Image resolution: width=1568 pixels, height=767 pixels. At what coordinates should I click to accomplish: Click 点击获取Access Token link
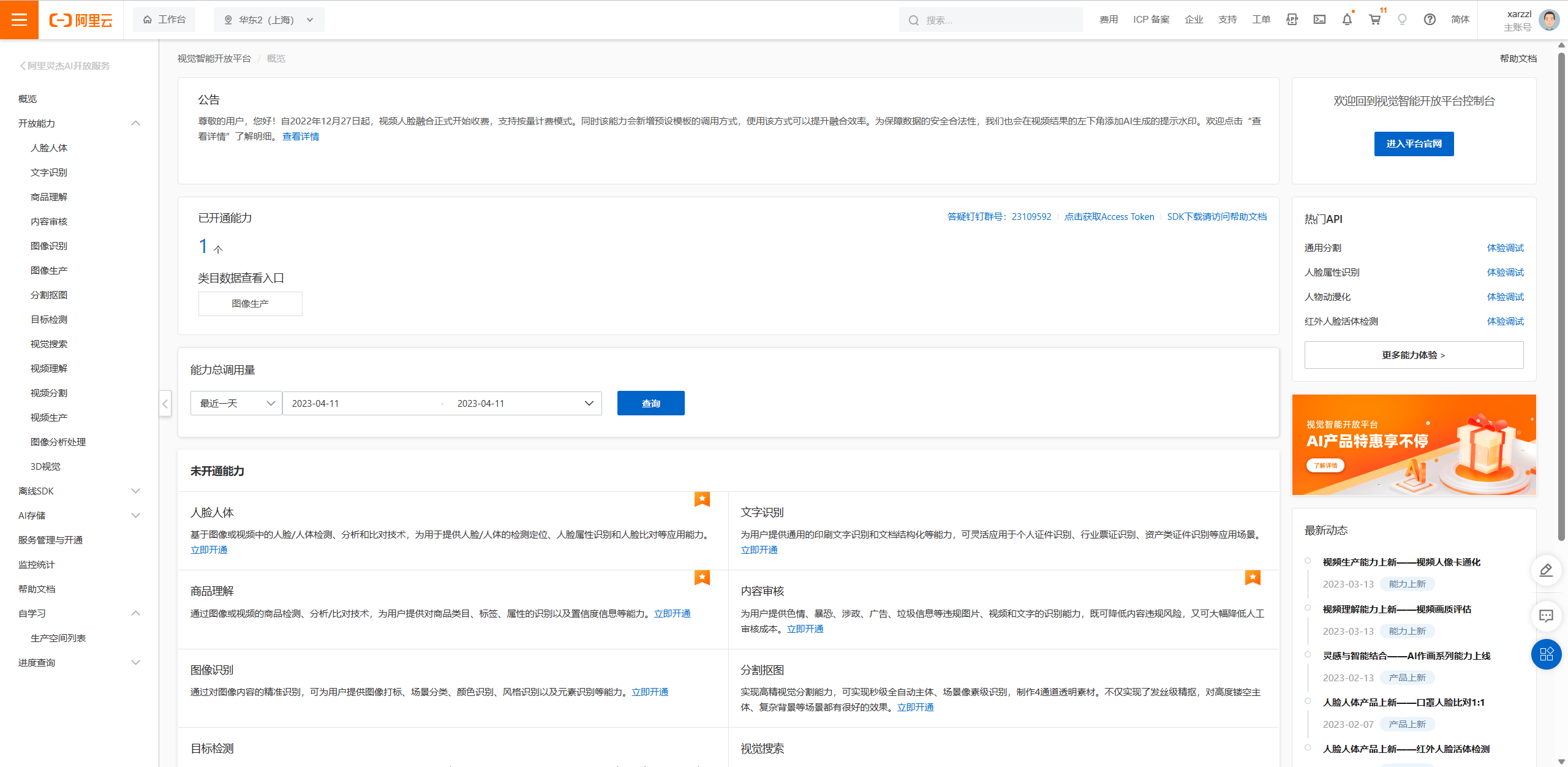click(x=1109, y=217)
